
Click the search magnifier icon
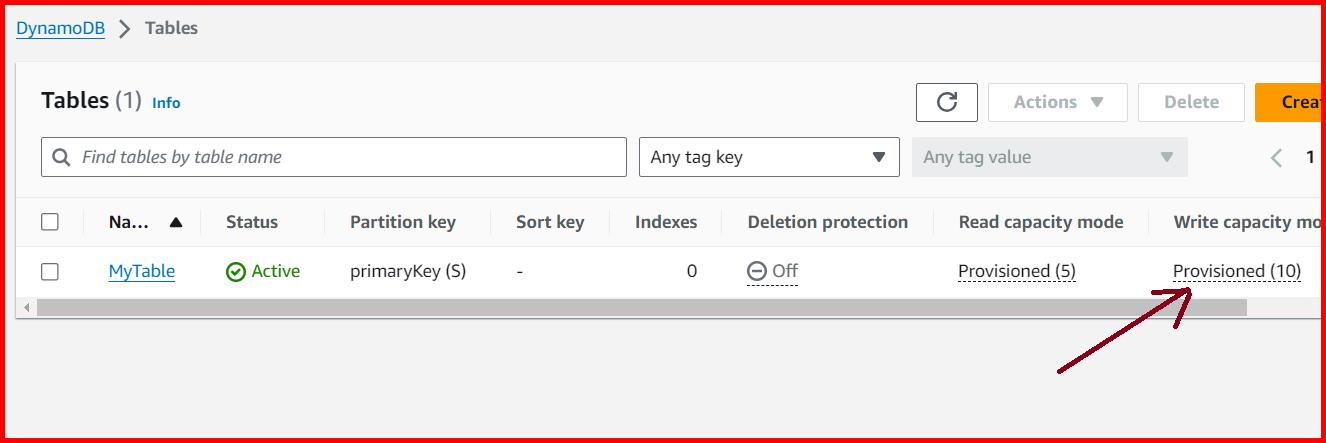point(61,157)
